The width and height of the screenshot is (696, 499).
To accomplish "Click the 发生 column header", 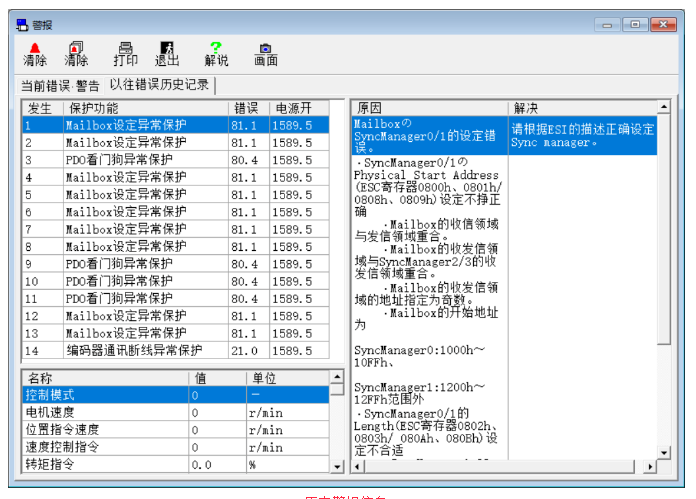I will (x=43, y=108).
